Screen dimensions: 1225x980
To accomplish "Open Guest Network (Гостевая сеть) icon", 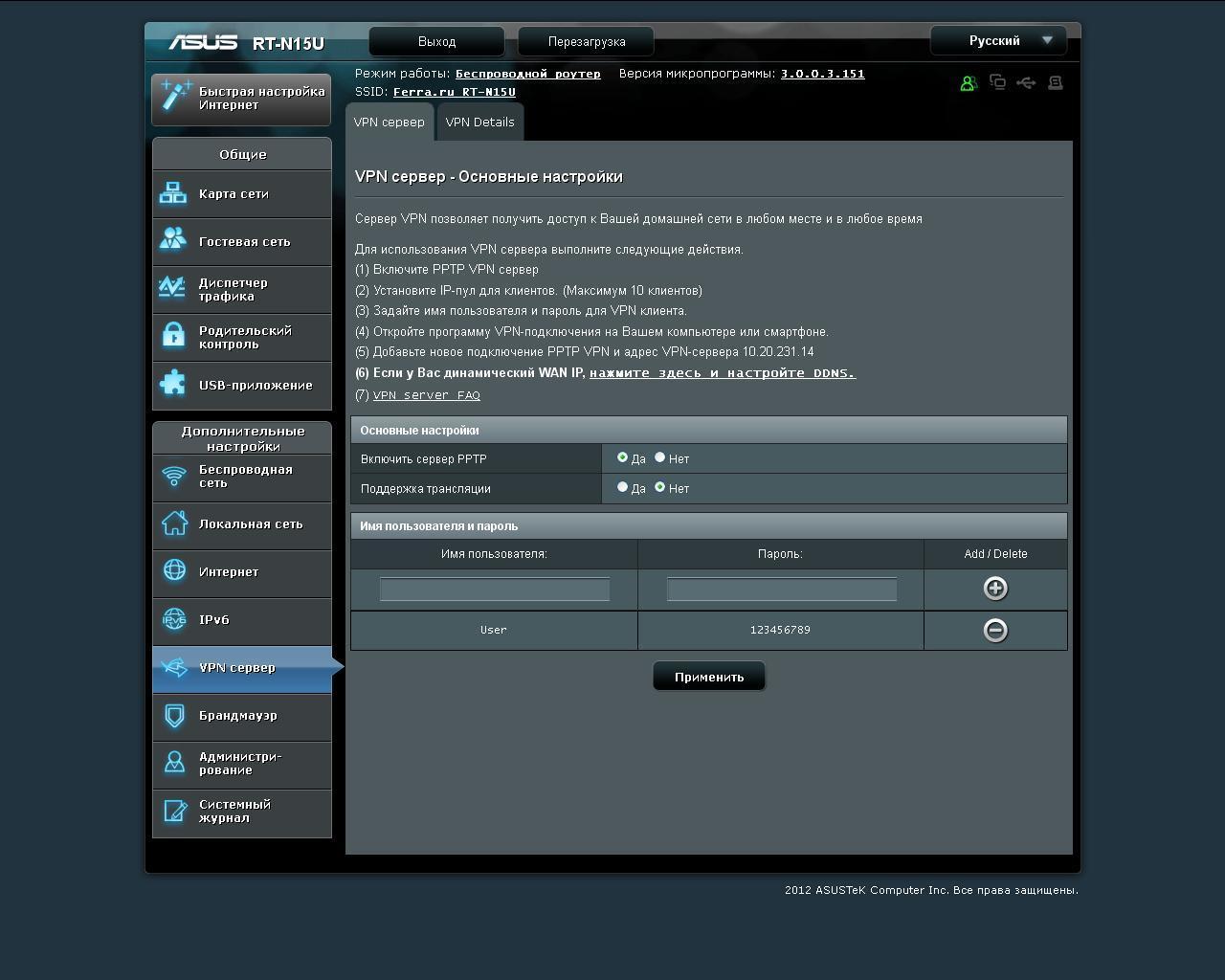I will click(173, 239).
